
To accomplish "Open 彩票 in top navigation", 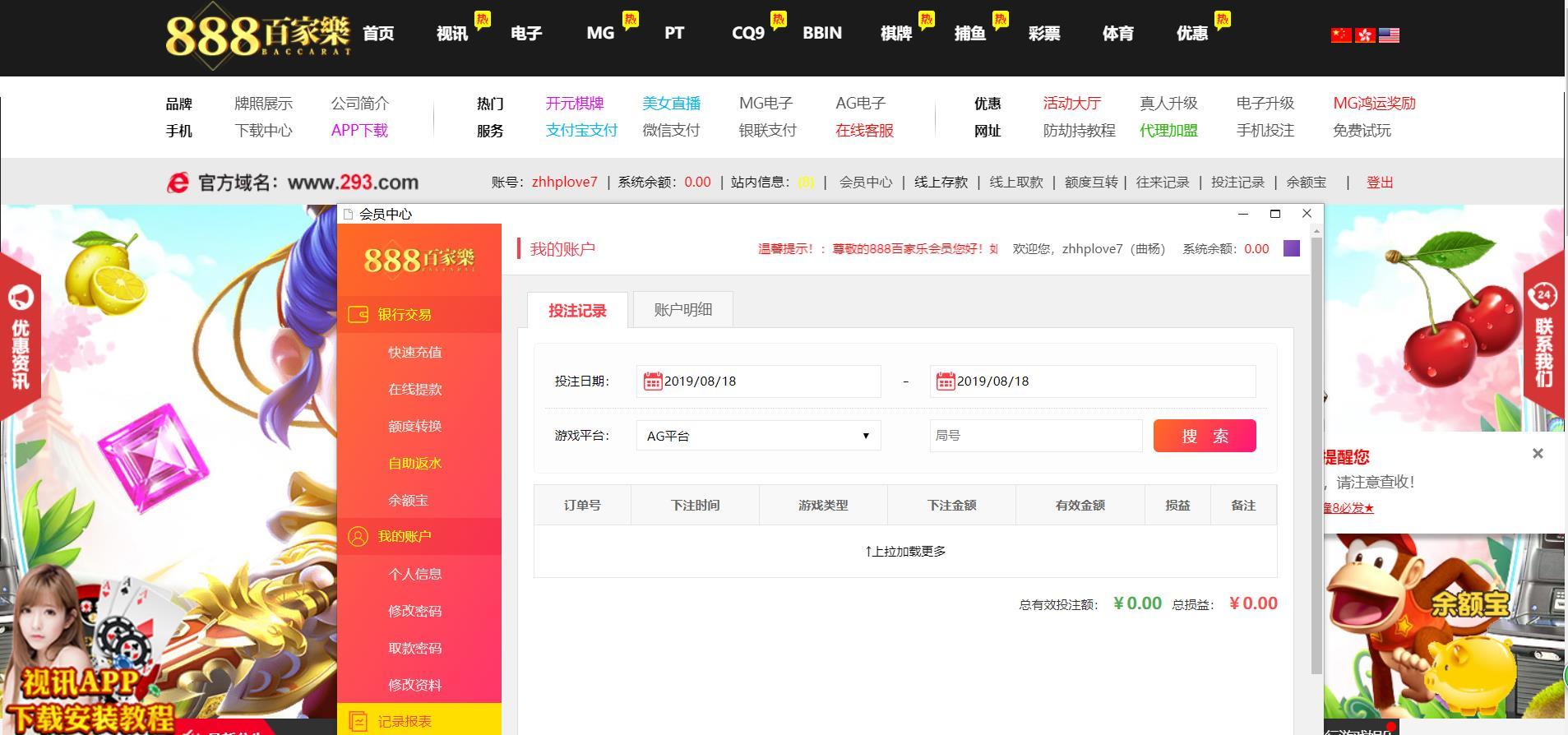I will (1044, 33).
